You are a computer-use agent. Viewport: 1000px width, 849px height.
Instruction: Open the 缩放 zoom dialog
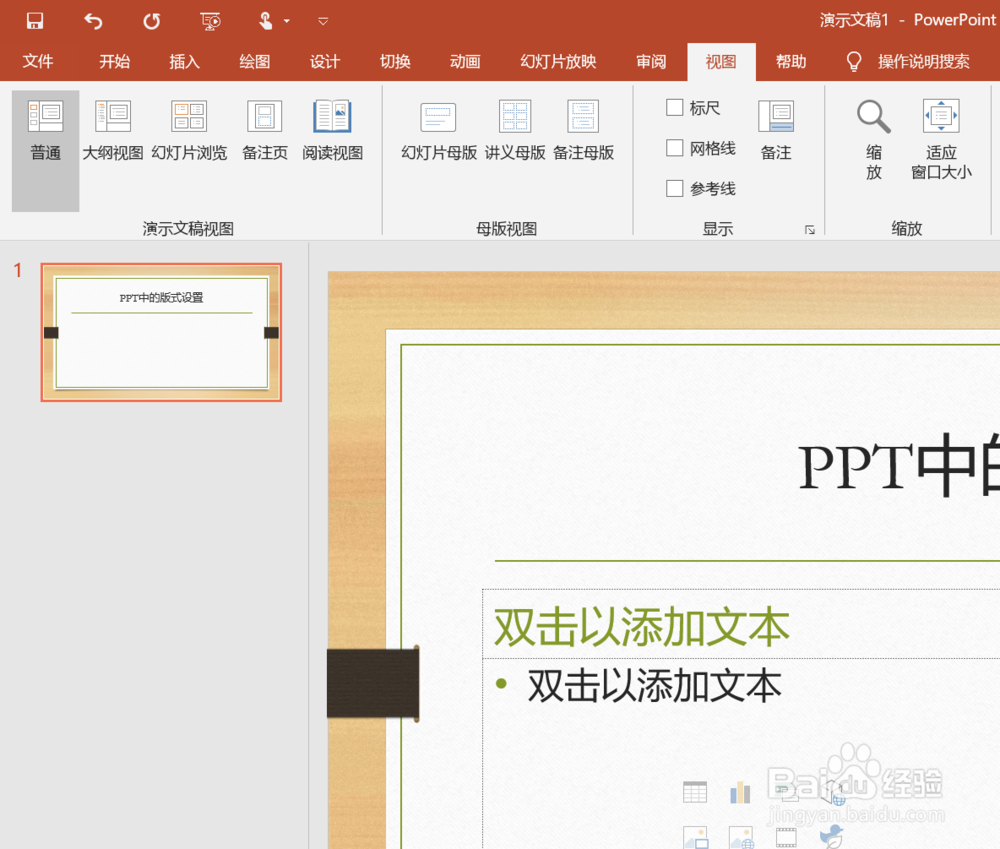(874, 139)
